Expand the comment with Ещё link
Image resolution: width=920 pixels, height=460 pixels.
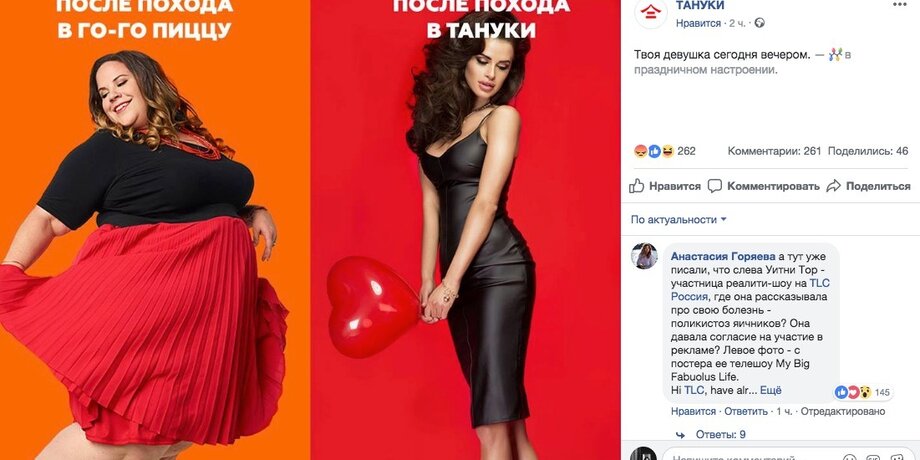pyautogui.click(x=771, y=390)
